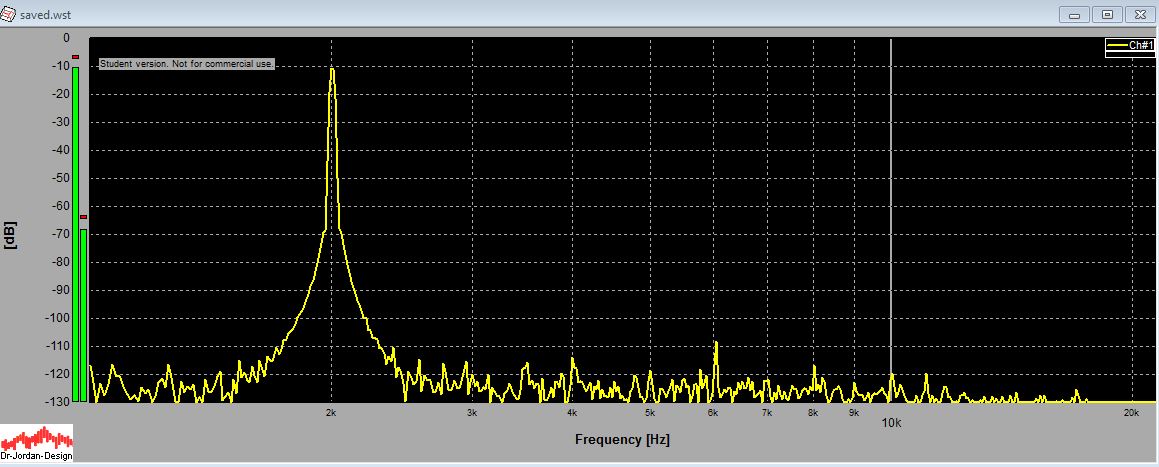Click the -70 dB tick label
Screen dimensions: 1159x467
click(61, 234)
